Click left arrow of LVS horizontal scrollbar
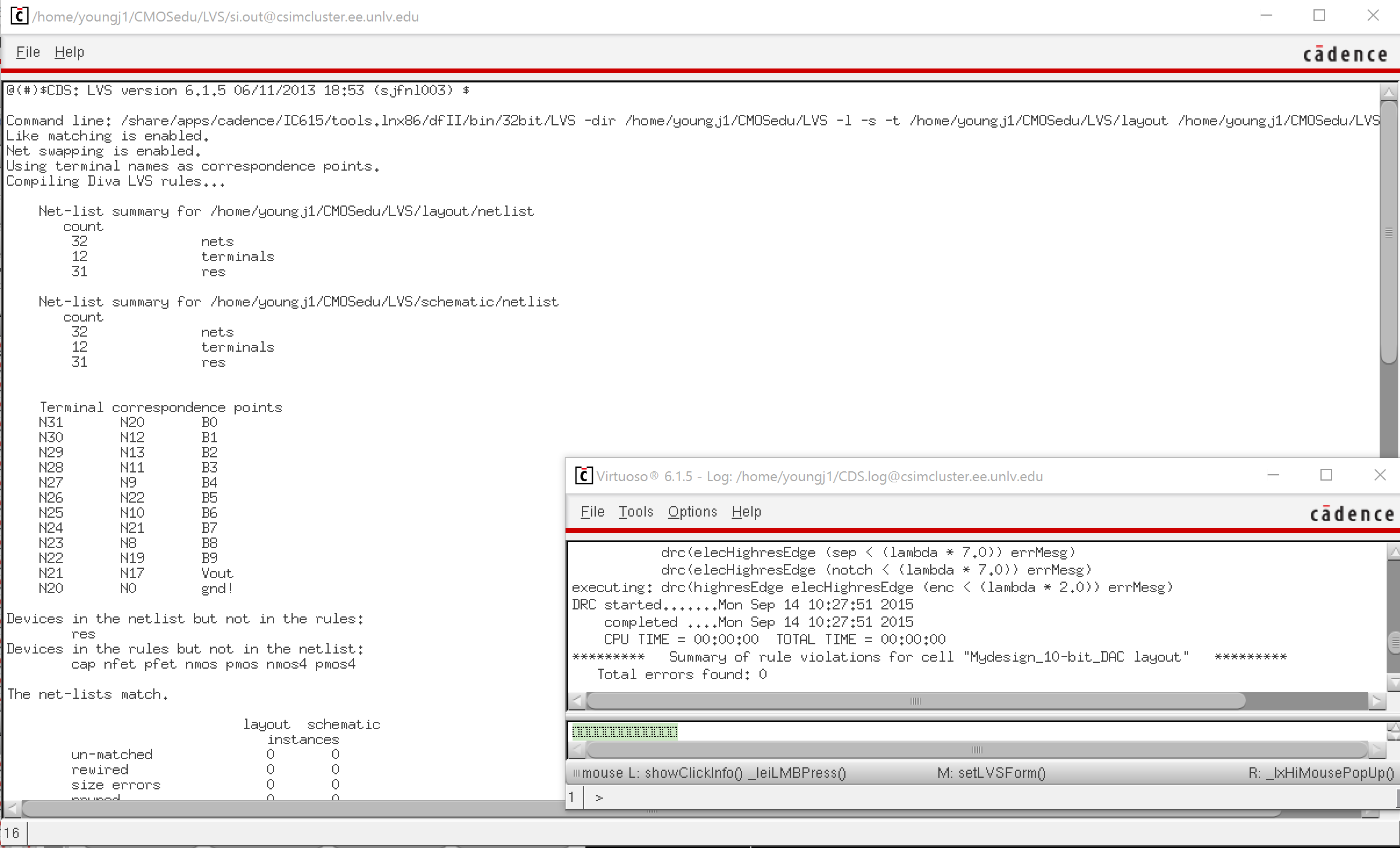The image size is (1400, 848). (13, 807)
